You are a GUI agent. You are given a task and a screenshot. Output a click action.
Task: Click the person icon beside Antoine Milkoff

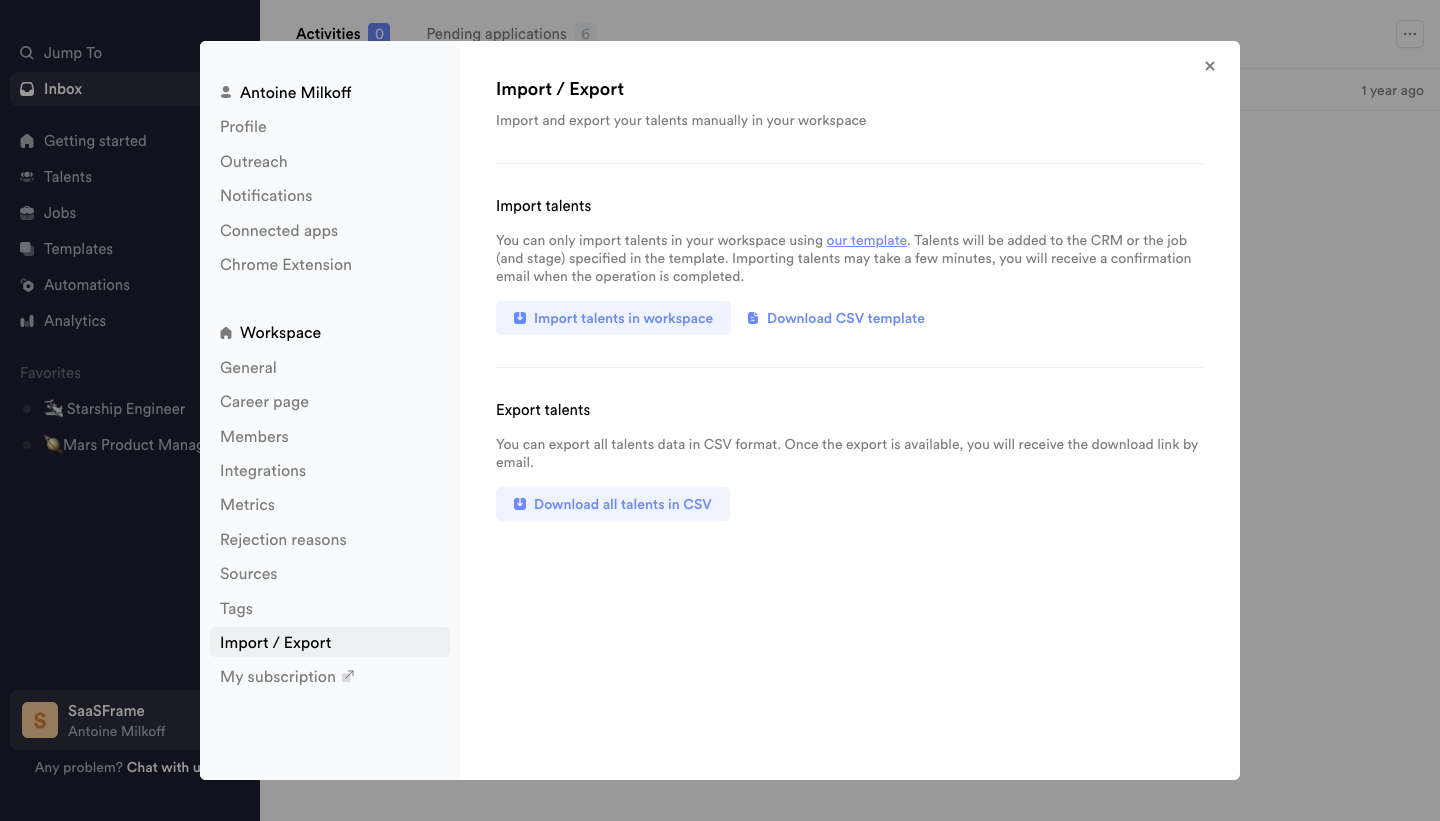pos(226,92)
